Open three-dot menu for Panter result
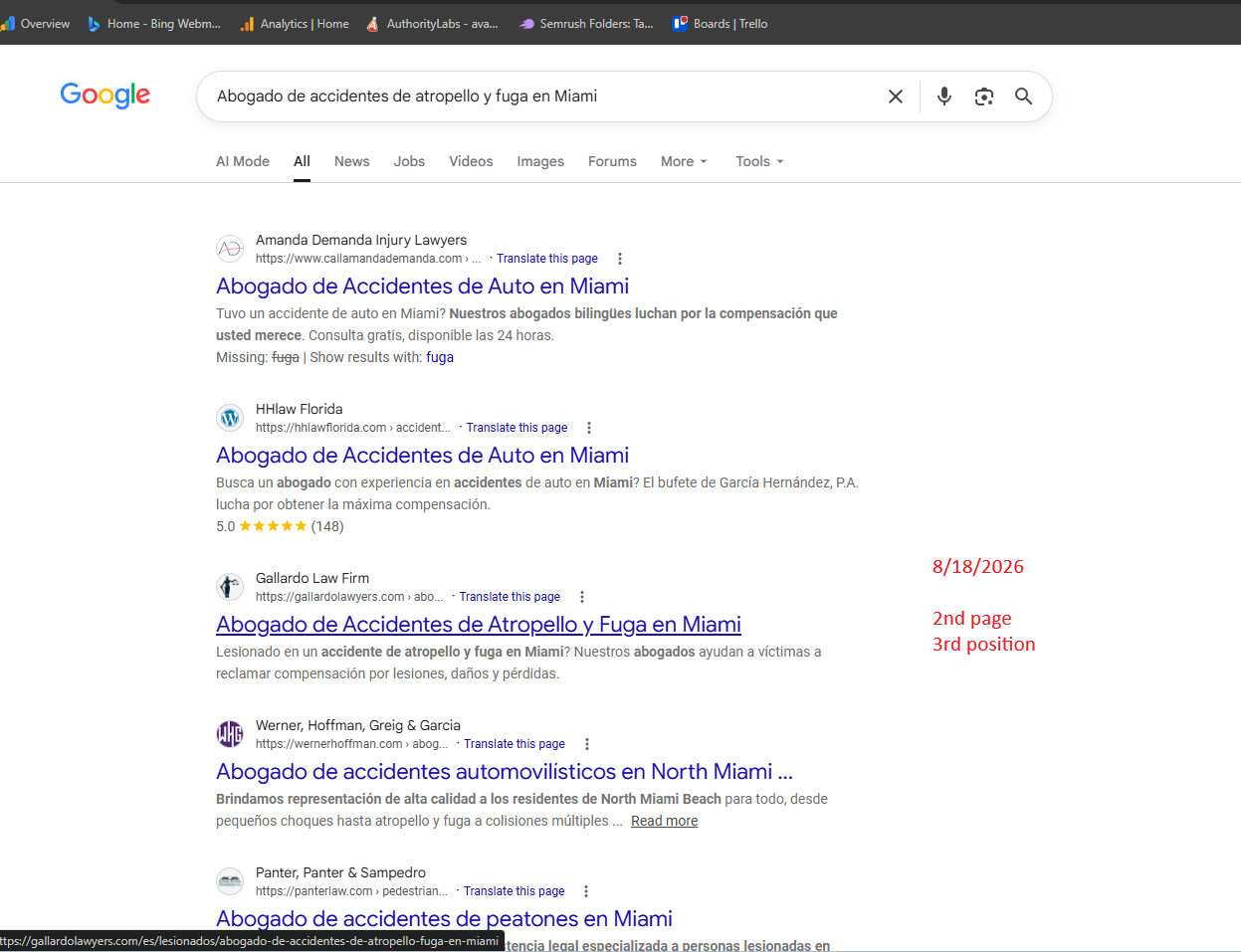 coord(586,891)
